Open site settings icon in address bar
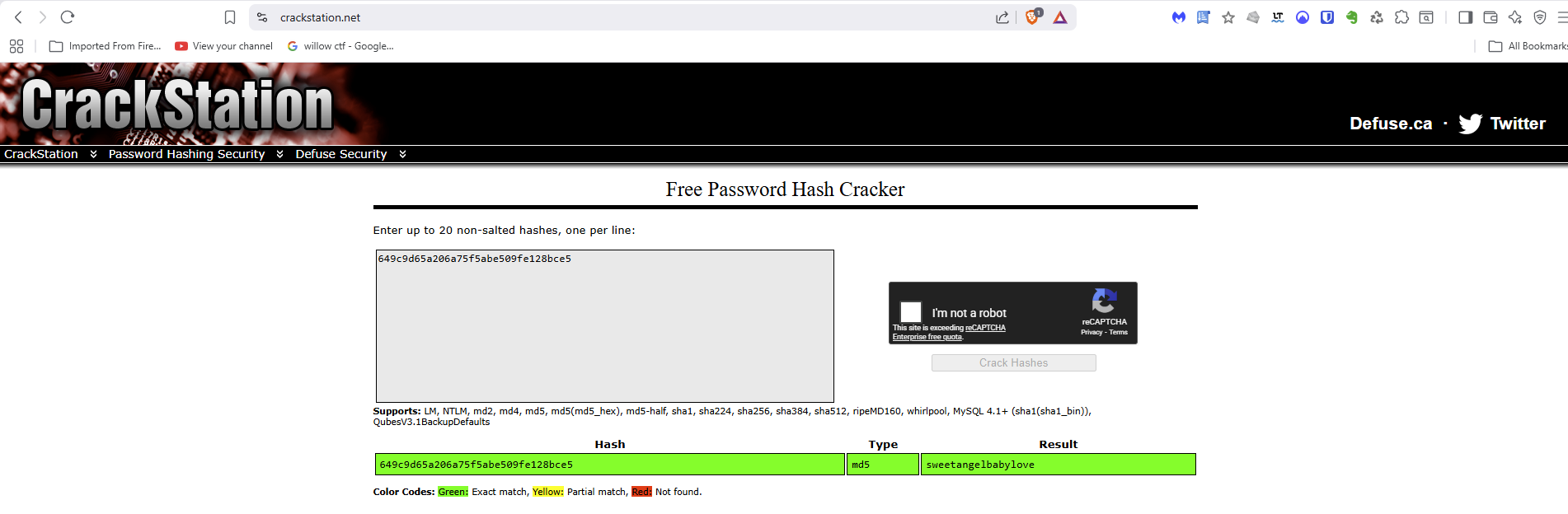 tap(262, 17)
